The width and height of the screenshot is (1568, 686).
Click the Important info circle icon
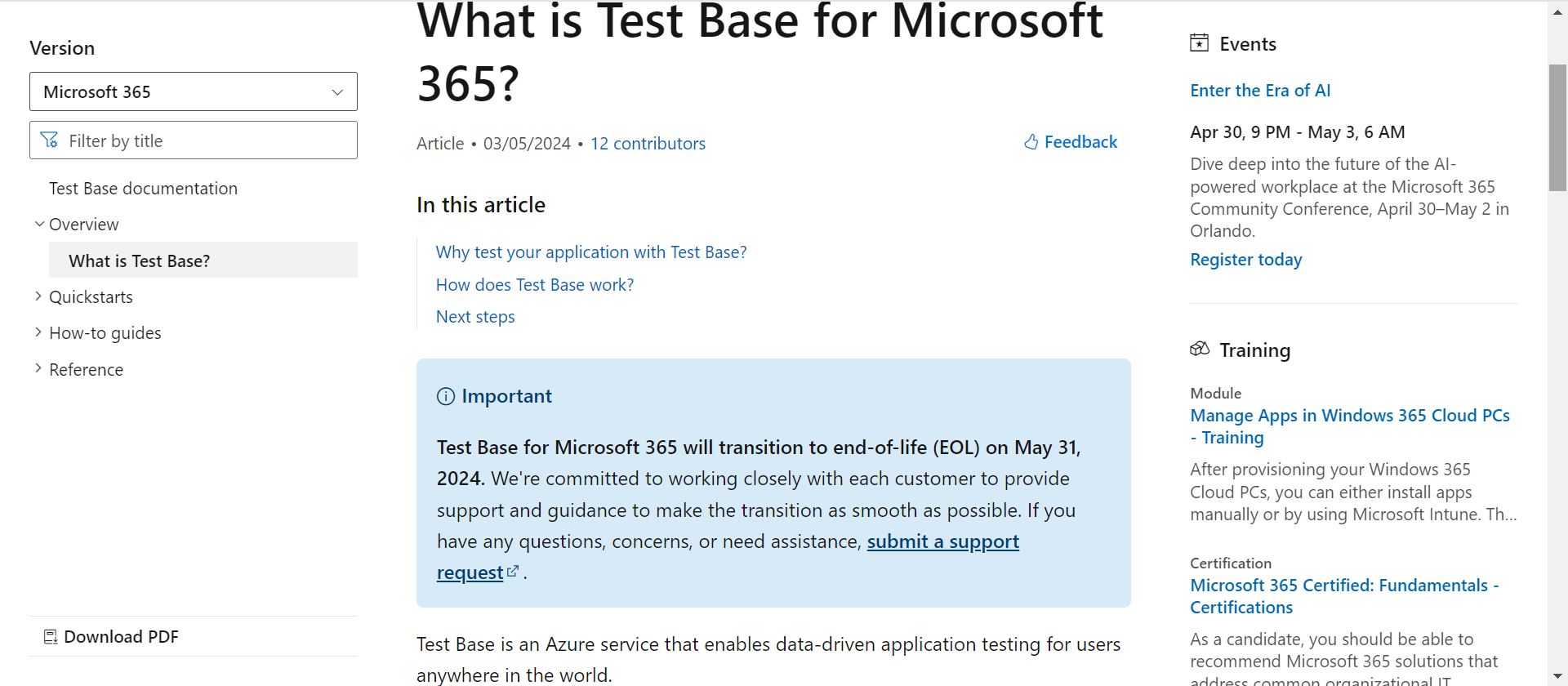tap(446, 397)
